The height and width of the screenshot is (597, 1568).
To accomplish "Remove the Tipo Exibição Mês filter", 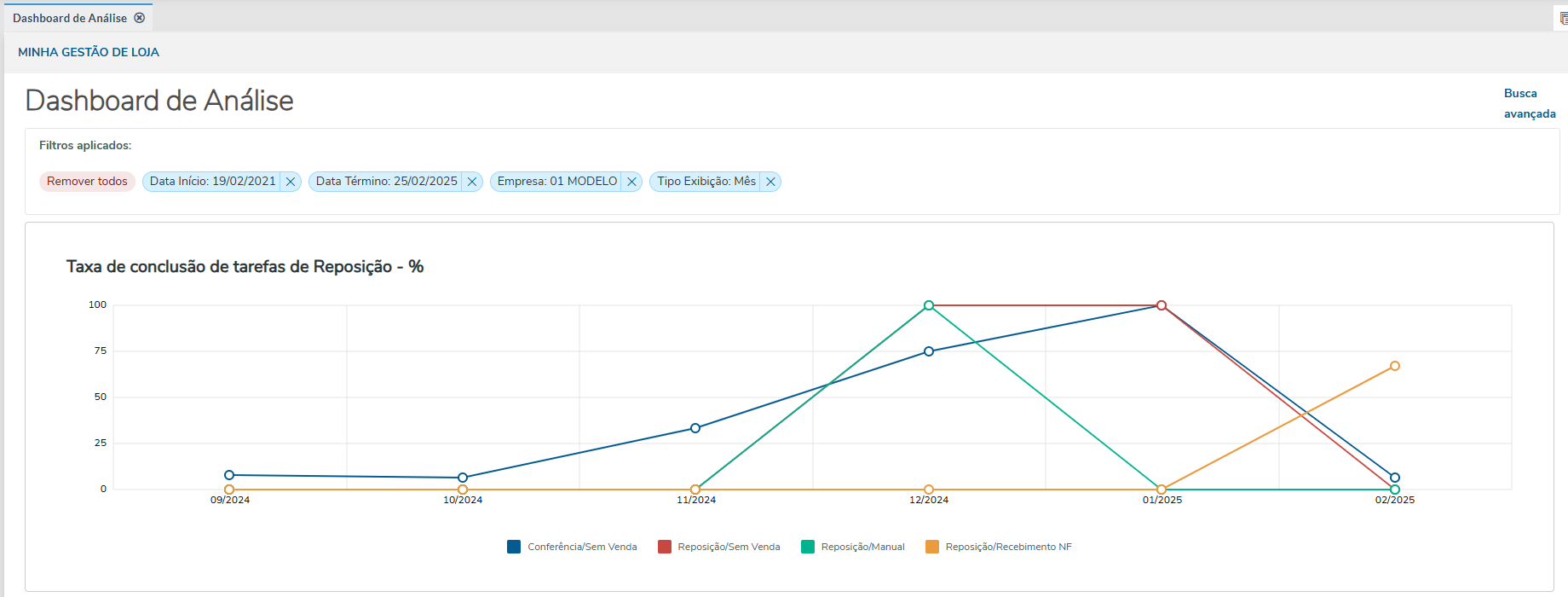I will coord(770,182).
